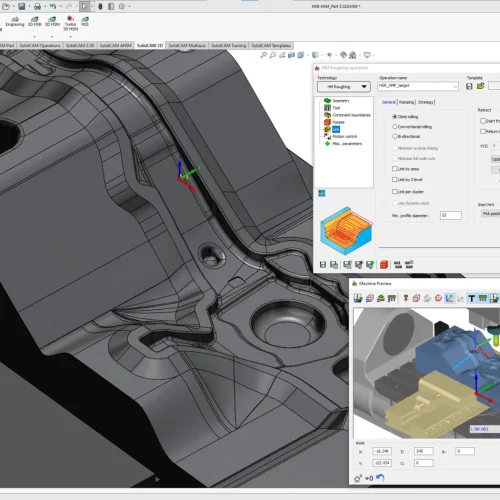500x500 pixels.
Task: Click the Z axis value field in Machine Preview
Action: click(424, 451)
